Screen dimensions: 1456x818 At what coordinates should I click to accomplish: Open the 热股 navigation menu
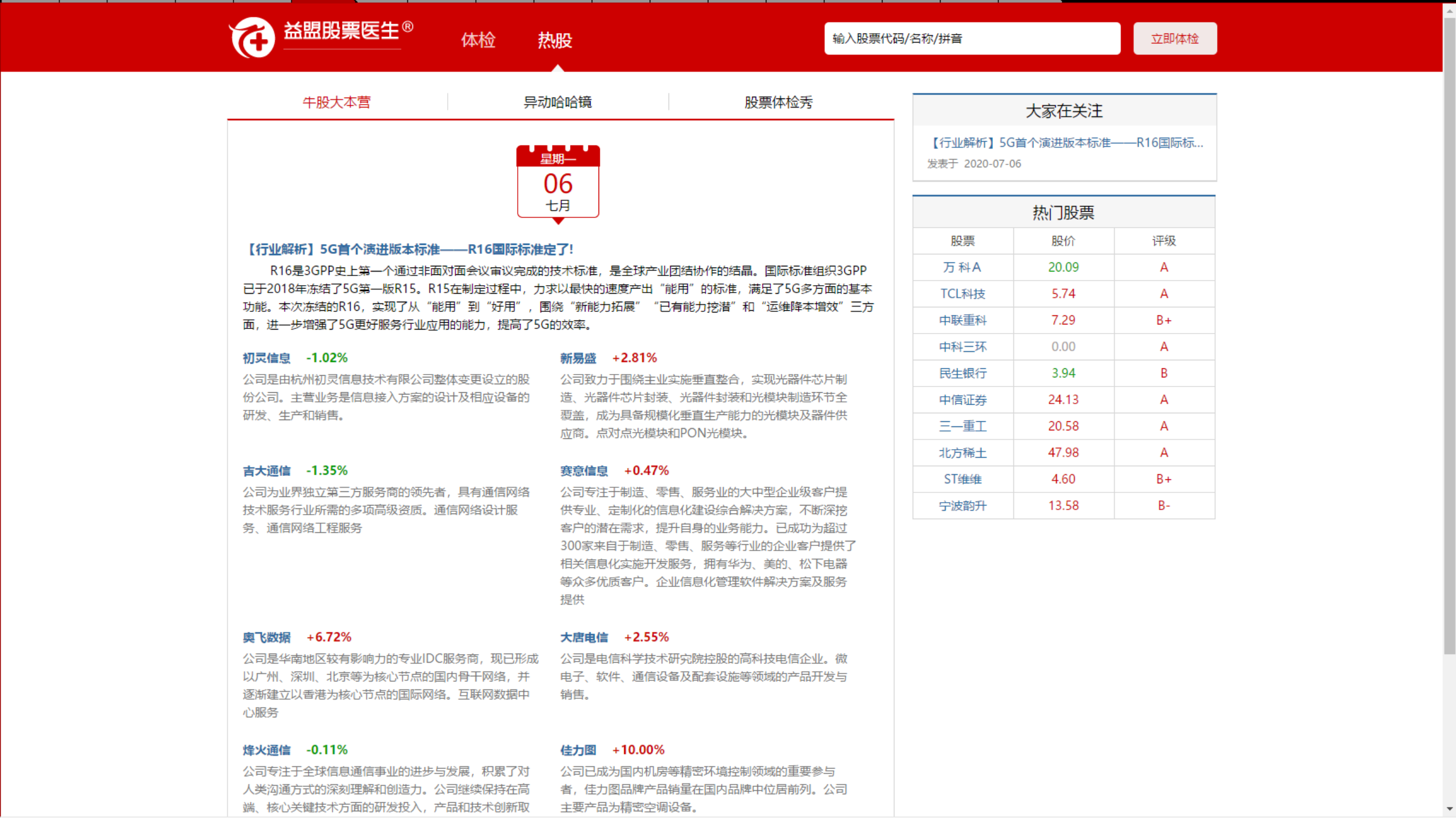[555, 40]
